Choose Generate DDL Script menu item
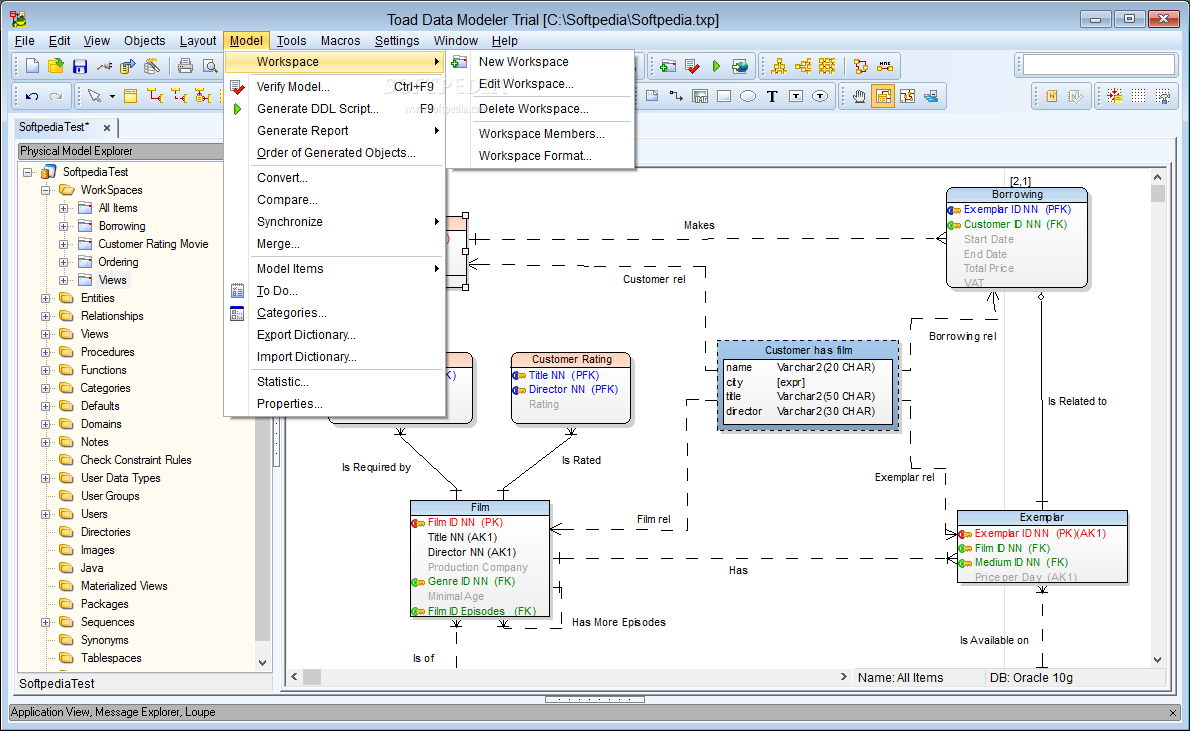 [335, 109]
